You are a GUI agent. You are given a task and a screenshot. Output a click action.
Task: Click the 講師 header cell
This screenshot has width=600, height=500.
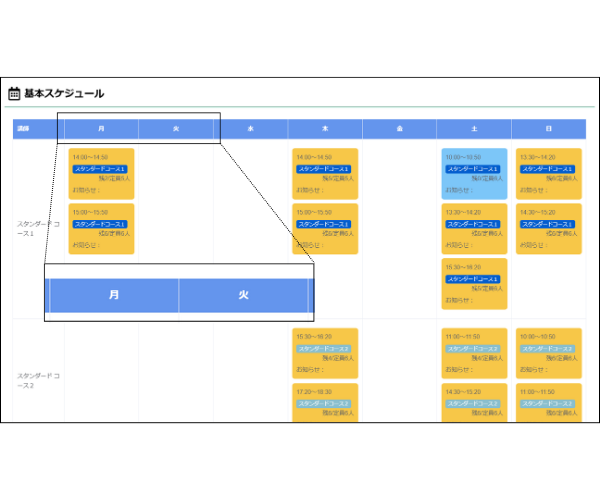[24, 129]
